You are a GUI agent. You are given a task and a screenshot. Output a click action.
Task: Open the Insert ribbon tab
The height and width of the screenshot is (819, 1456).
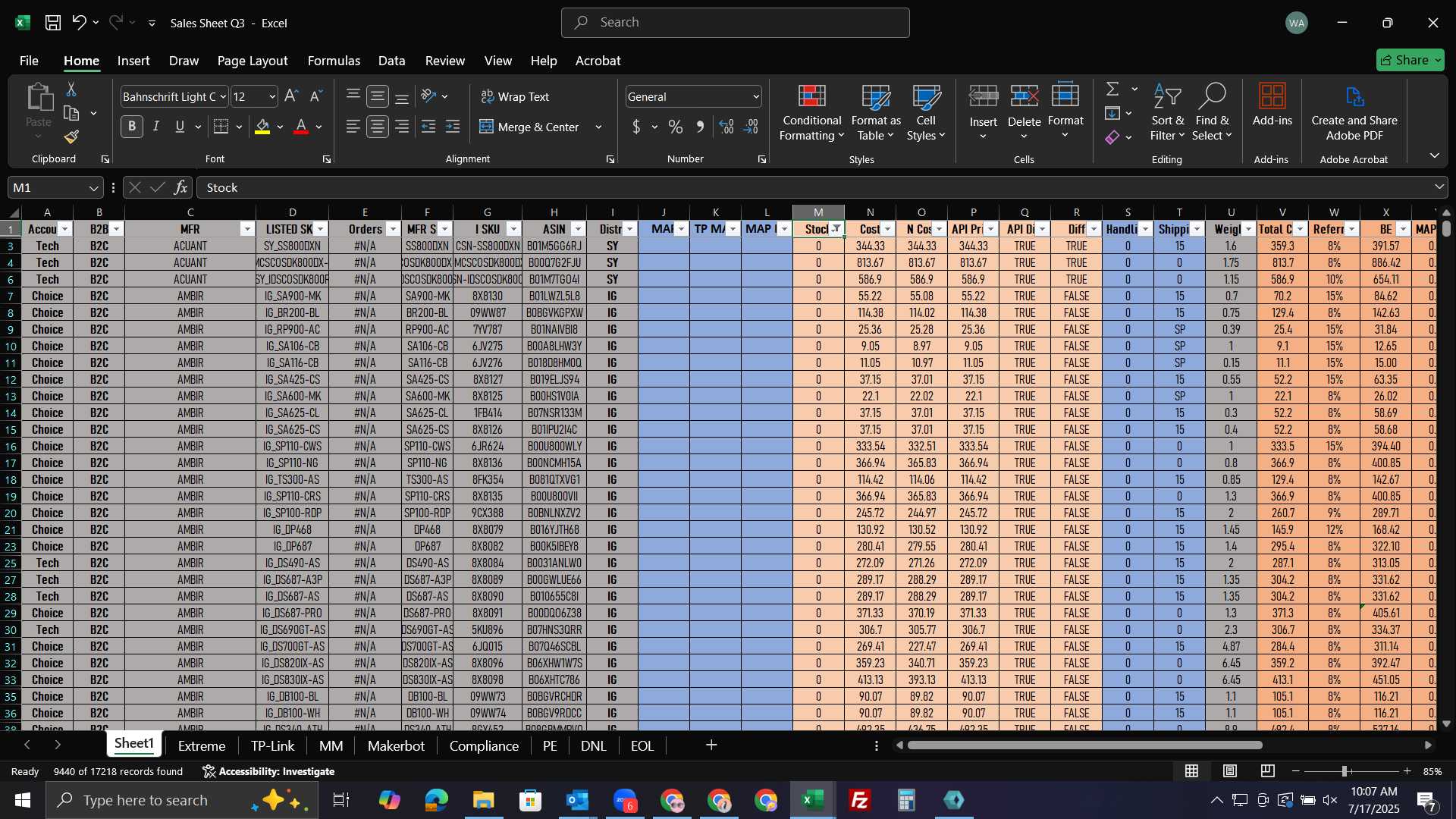(x=133, y=61)
